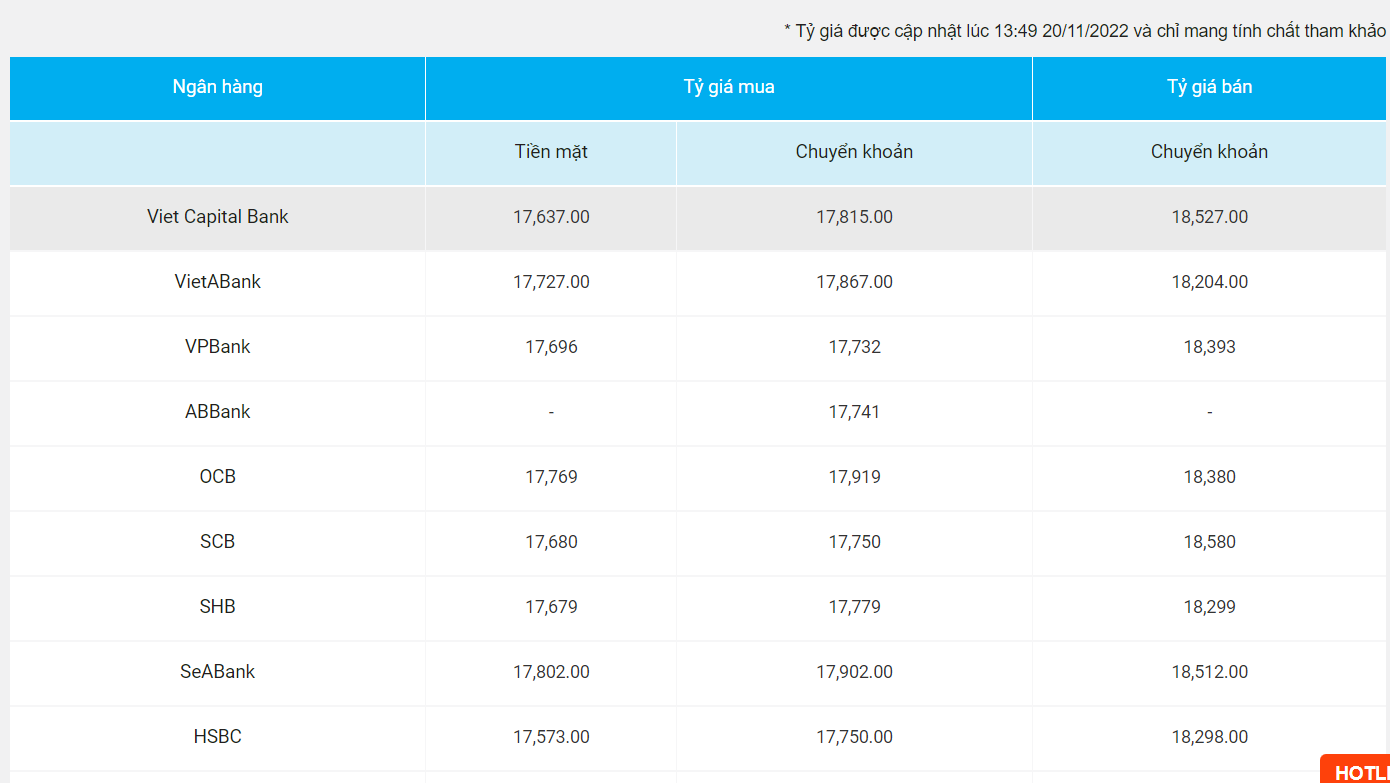
Task: Click SCB transfer buy rate 17,750
Action: point(854,542)
